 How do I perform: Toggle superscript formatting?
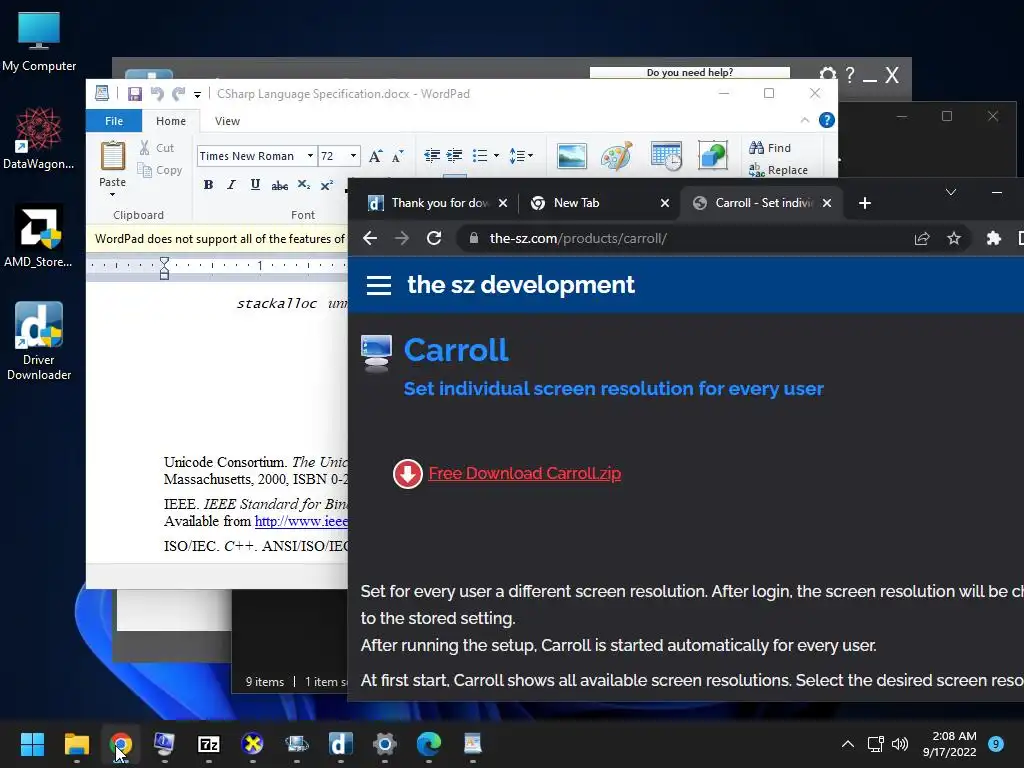[327, 185]
